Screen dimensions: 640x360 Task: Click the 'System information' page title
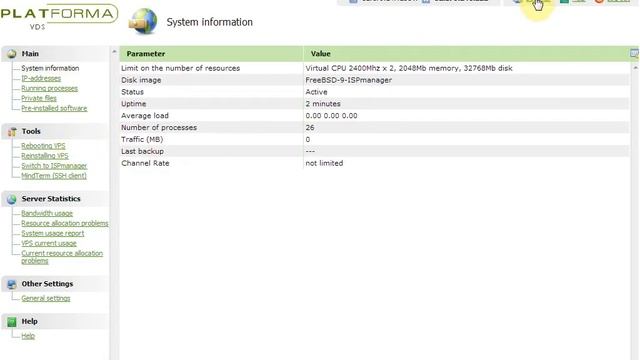click(209, 22)
